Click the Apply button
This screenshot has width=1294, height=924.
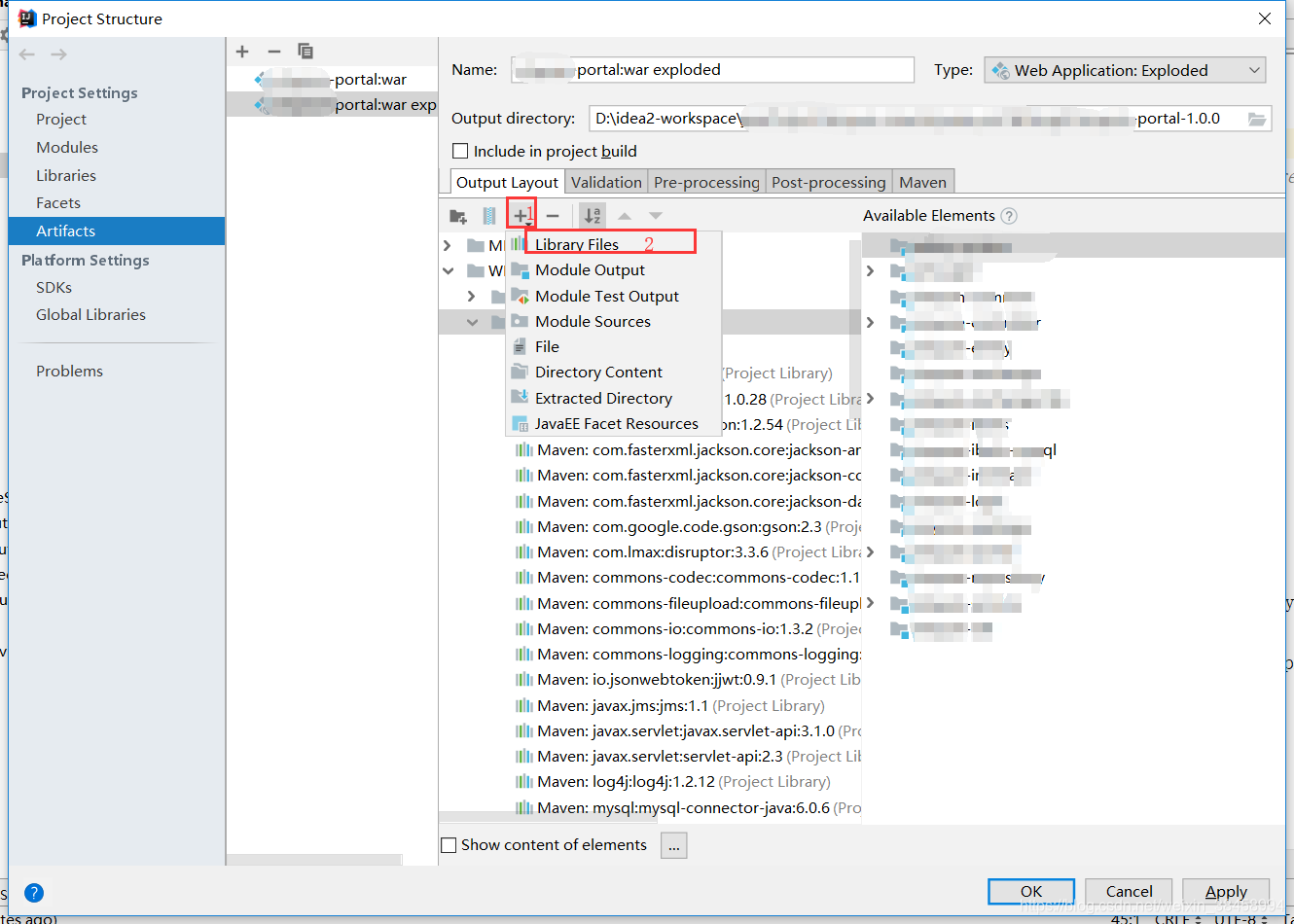coord(1226,891)
